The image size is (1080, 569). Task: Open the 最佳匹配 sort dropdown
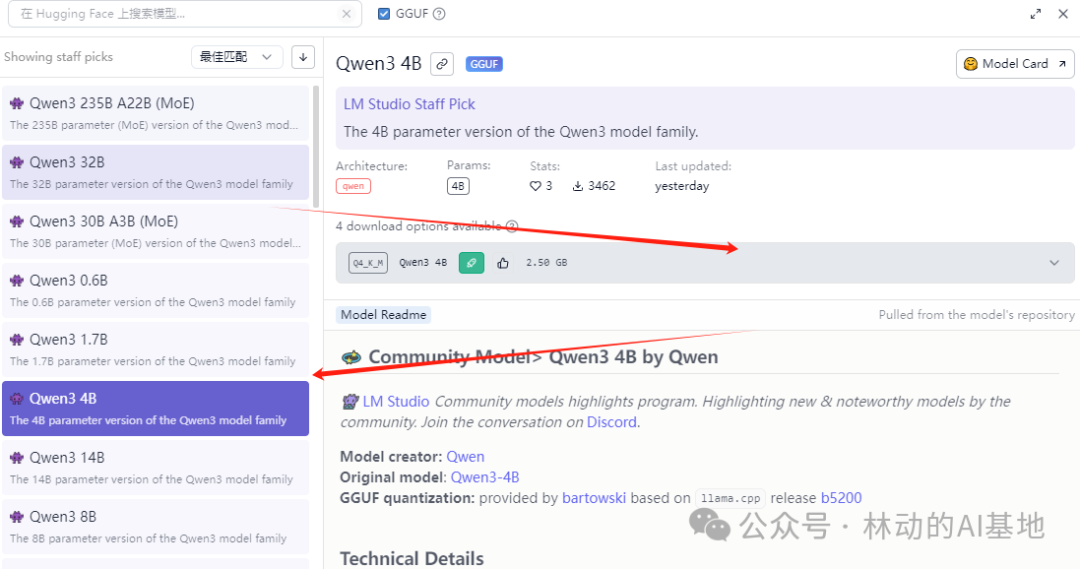coord(236,56)
